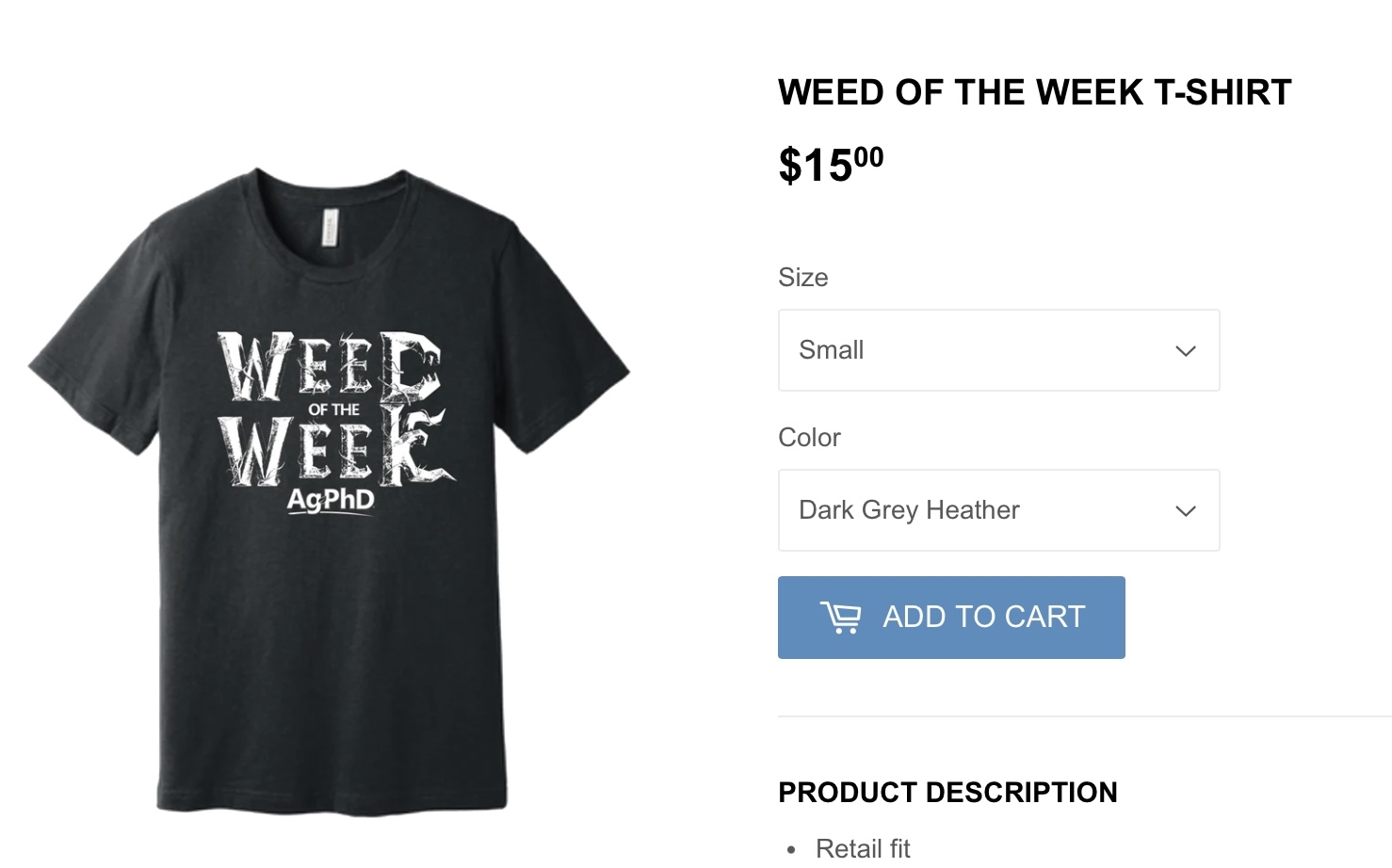Click the neck tag label inside the shirt collar

(x=329, y=229)
